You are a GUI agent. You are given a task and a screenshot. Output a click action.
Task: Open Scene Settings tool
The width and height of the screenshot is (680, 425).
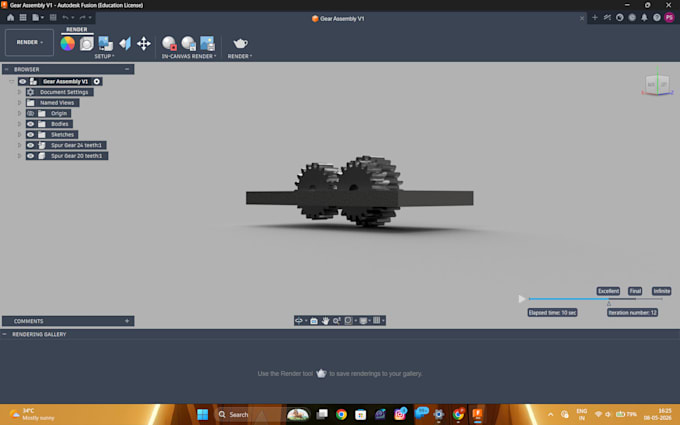click(x=86, y=43)
